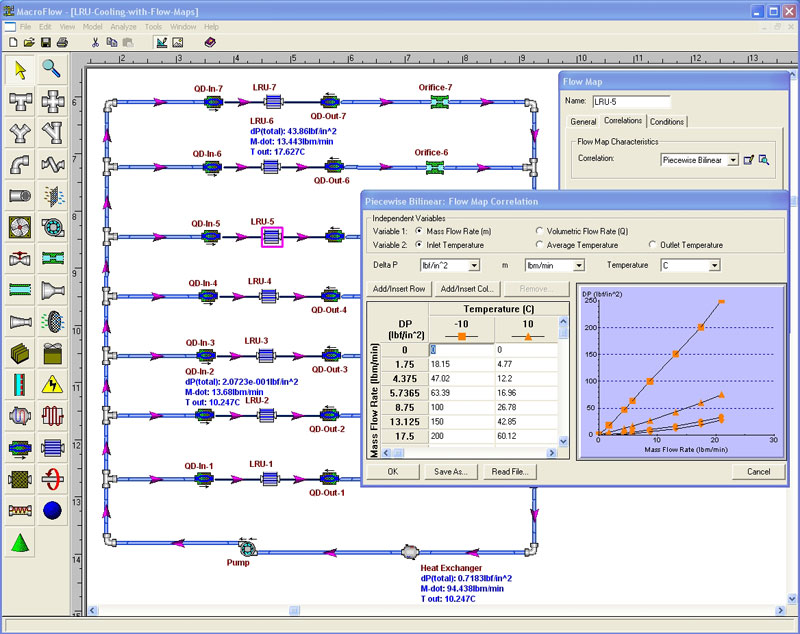Copy selection from toolbar
The image size is (800, 634).
click(x=111, y=42)
